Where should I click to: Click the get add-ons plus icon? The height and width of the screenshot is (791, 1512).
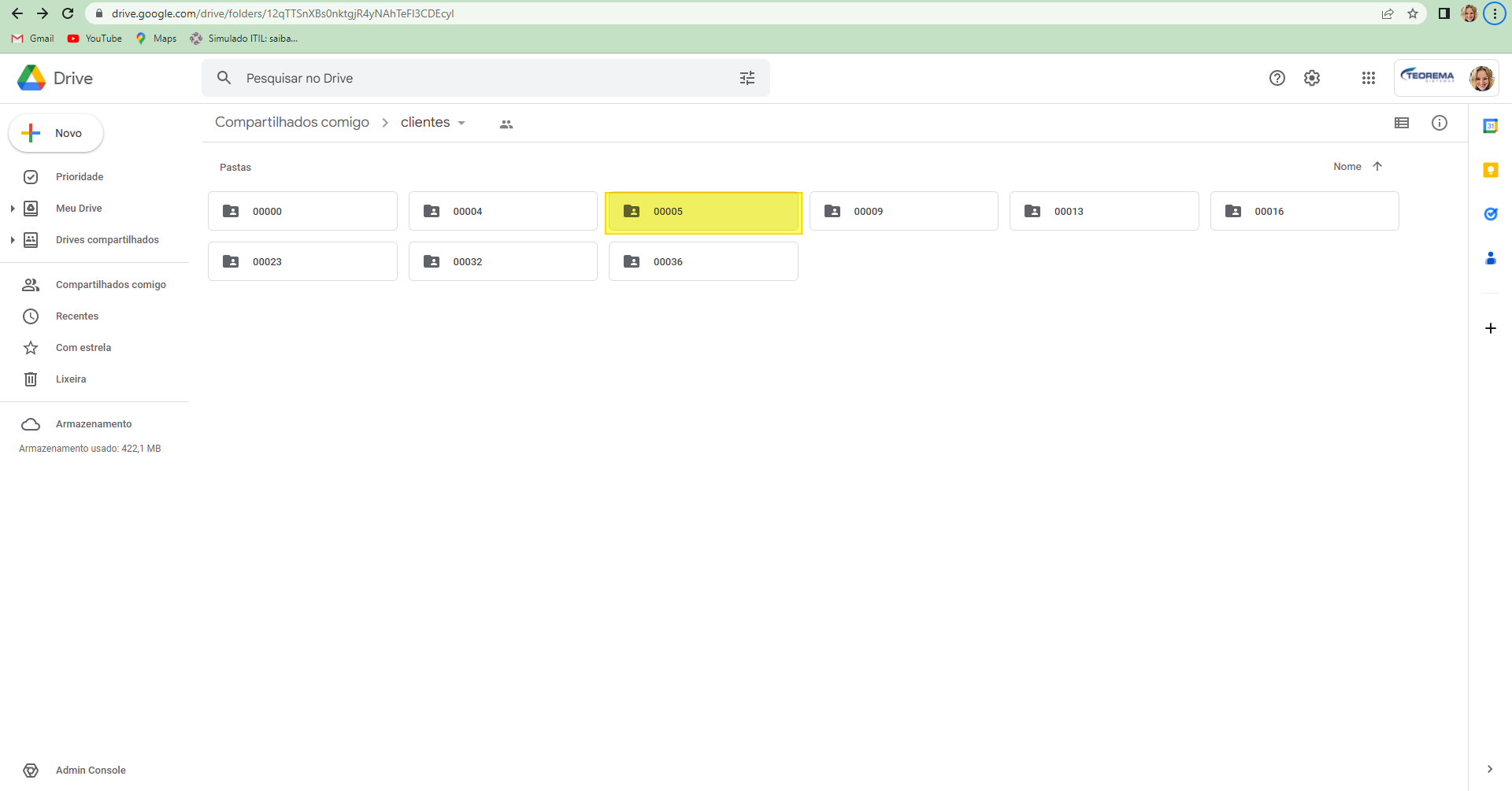coord(1491,328)
